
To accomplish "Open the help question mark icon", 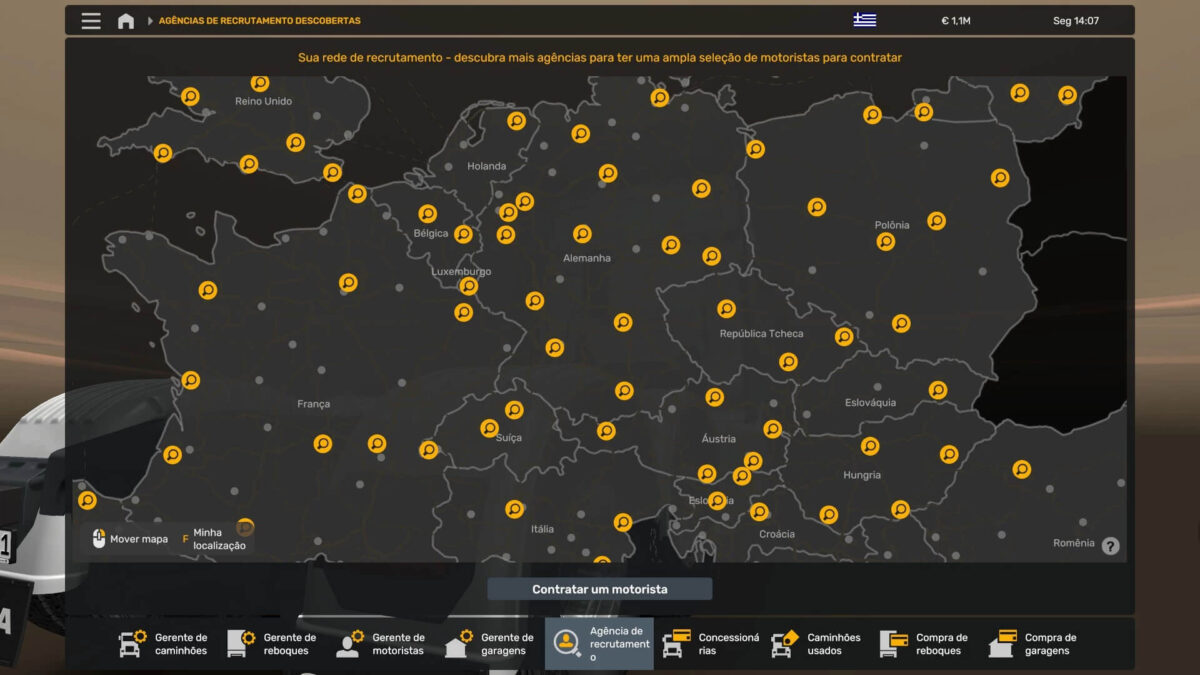I will [1110, 546].
